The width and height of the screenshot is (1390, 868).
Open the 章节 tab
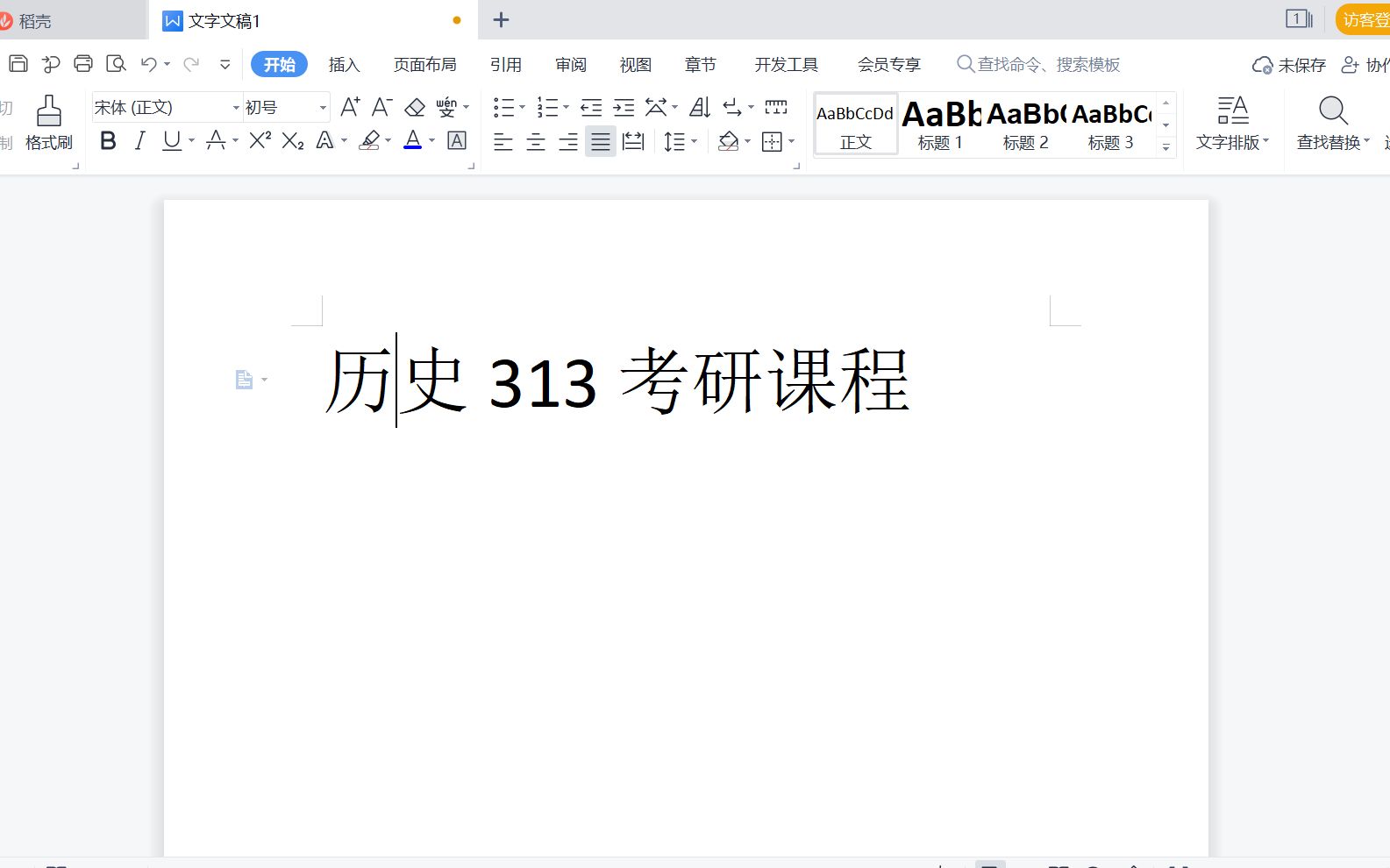click(x=701, y=65)
